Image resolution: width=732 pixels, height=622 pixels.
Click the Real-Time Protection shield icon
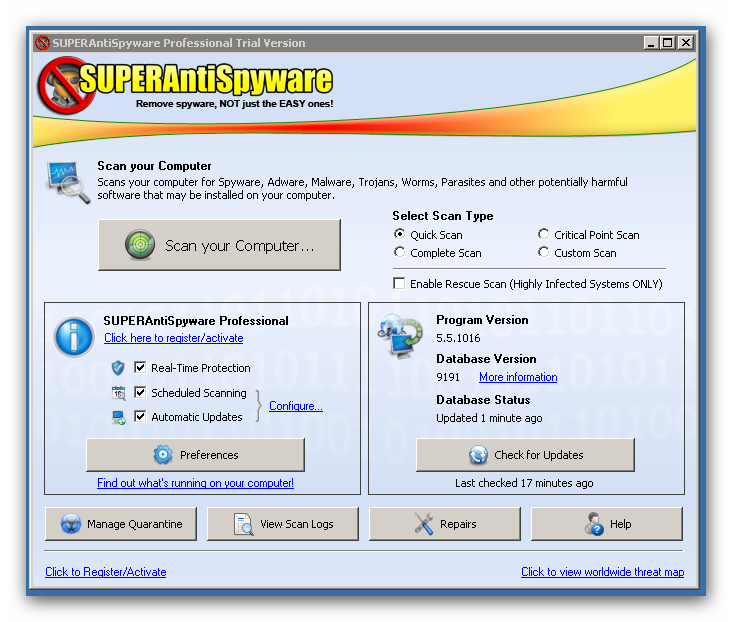[118, 368]
